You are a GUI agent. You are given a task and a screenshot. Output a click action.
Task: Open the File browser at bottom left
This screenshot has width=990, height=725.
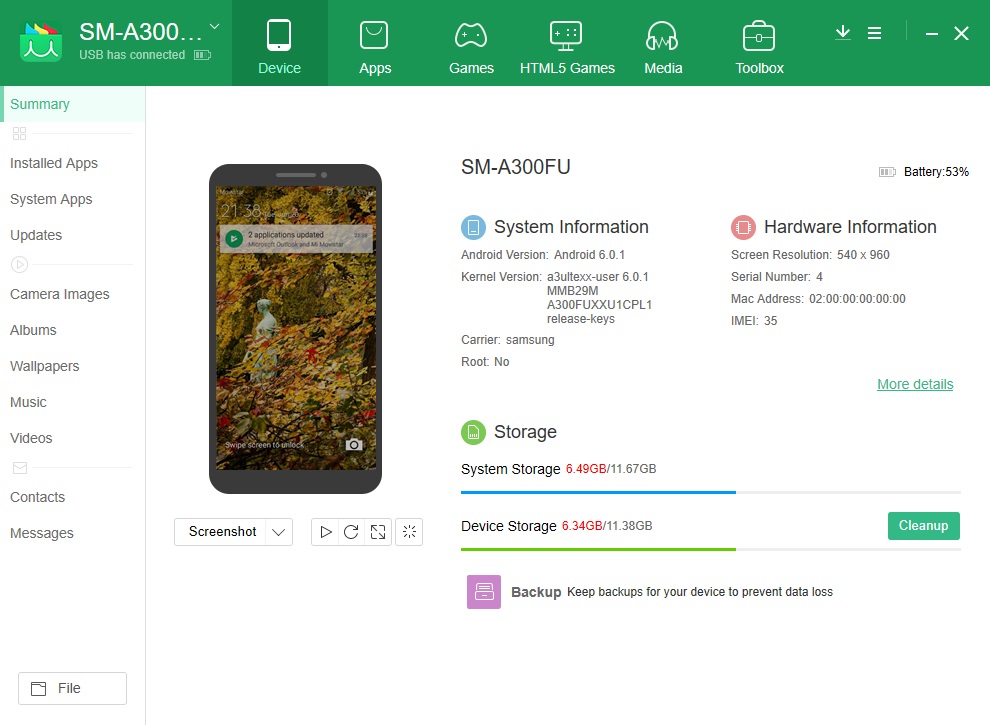point(72,688)
